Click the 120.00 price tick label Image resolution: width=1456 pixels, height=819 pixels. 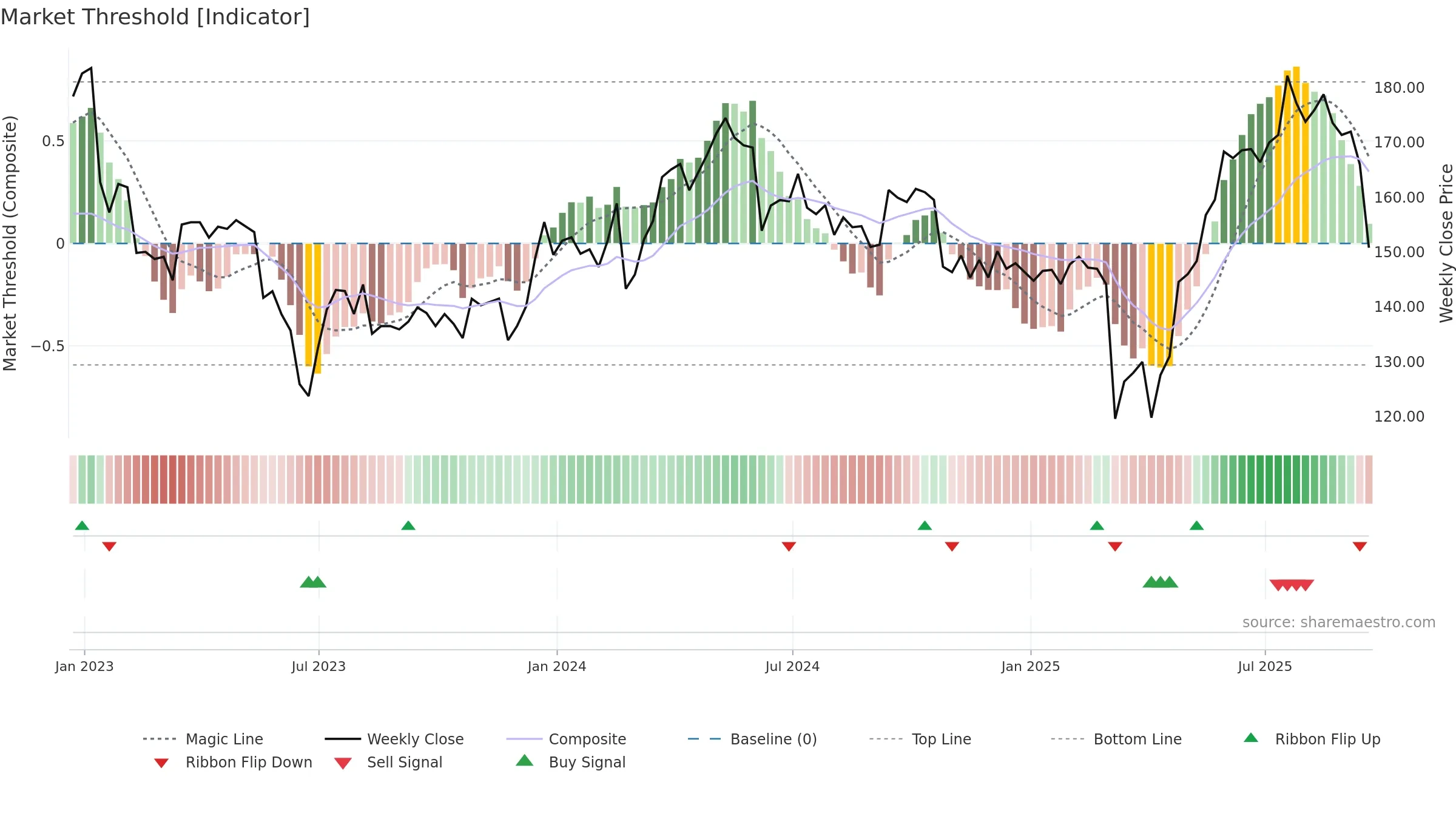pos(1399,417)
